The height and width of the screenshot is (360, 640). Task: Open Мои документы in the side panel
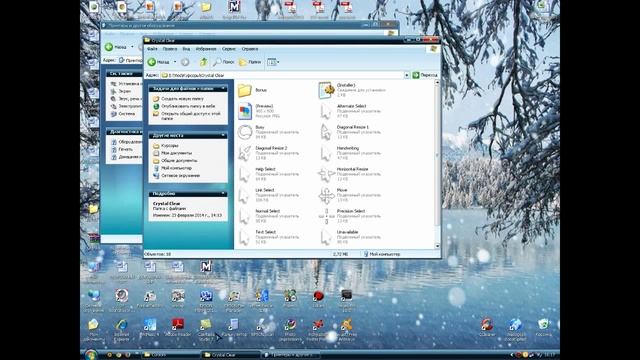(x=173, y=153)
